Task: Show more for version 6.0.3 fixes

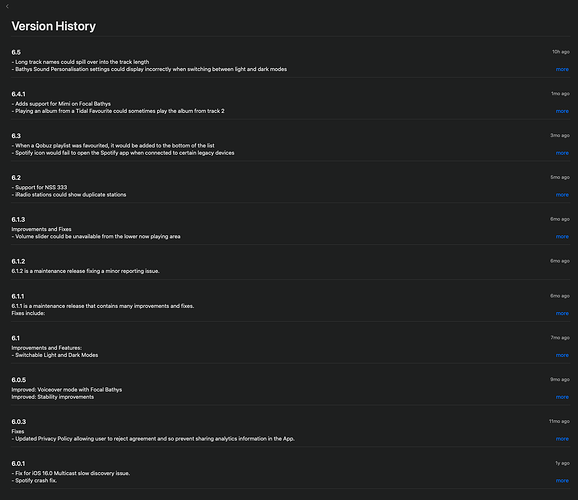Action: click(562, 439)
